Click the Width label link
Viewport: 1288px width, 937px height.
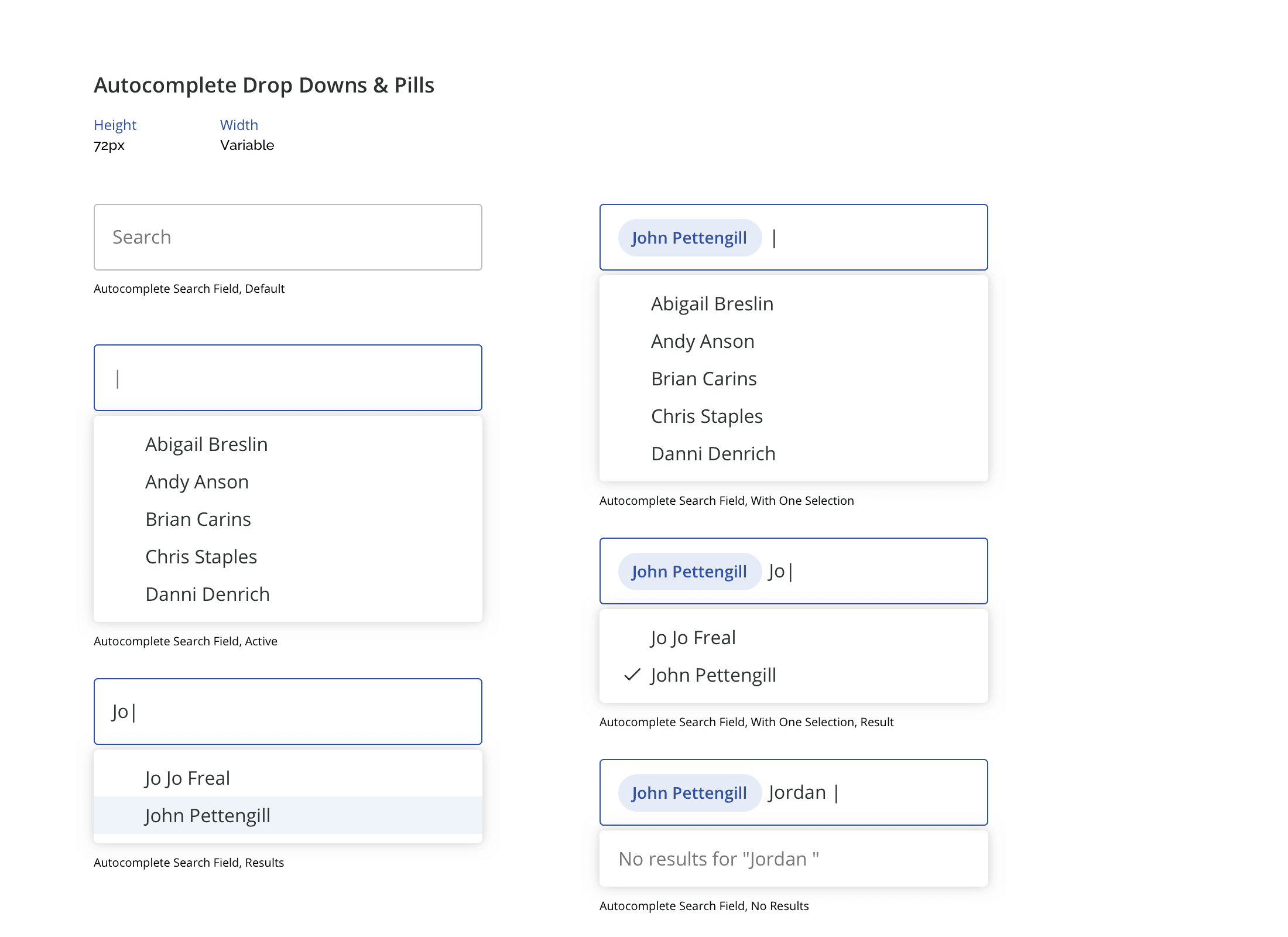point(239,125)
